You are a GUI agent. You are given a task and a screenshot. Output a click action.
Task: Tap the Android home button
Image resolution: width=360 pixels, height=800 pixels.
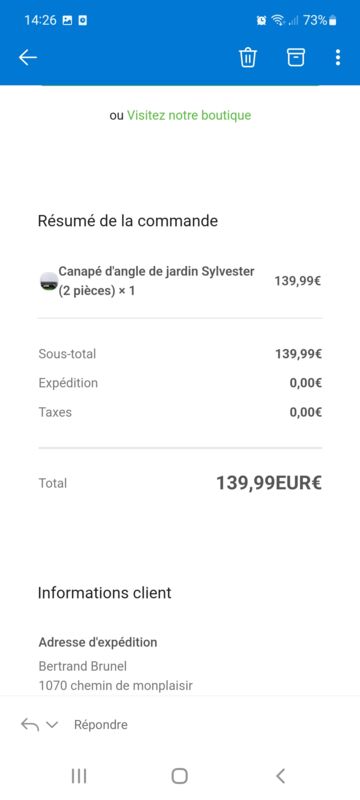(179, 776)
